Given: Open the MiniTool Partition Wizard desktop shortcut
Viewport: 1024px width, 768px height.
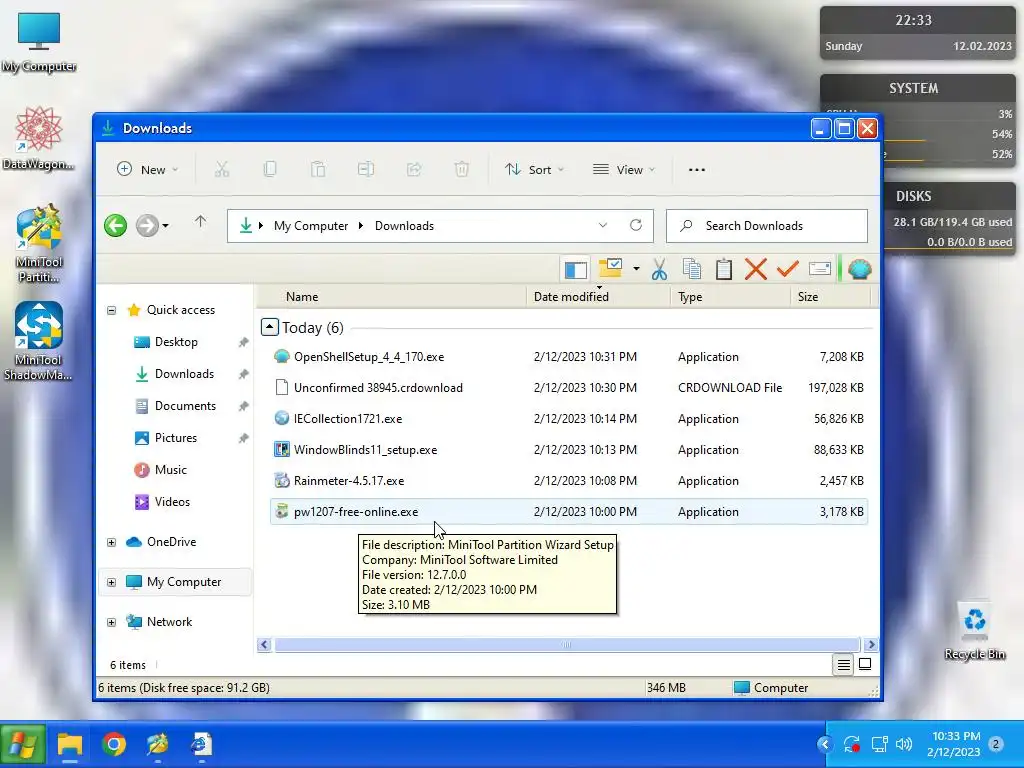Looking at the screenshot, I should pos(39,244).
